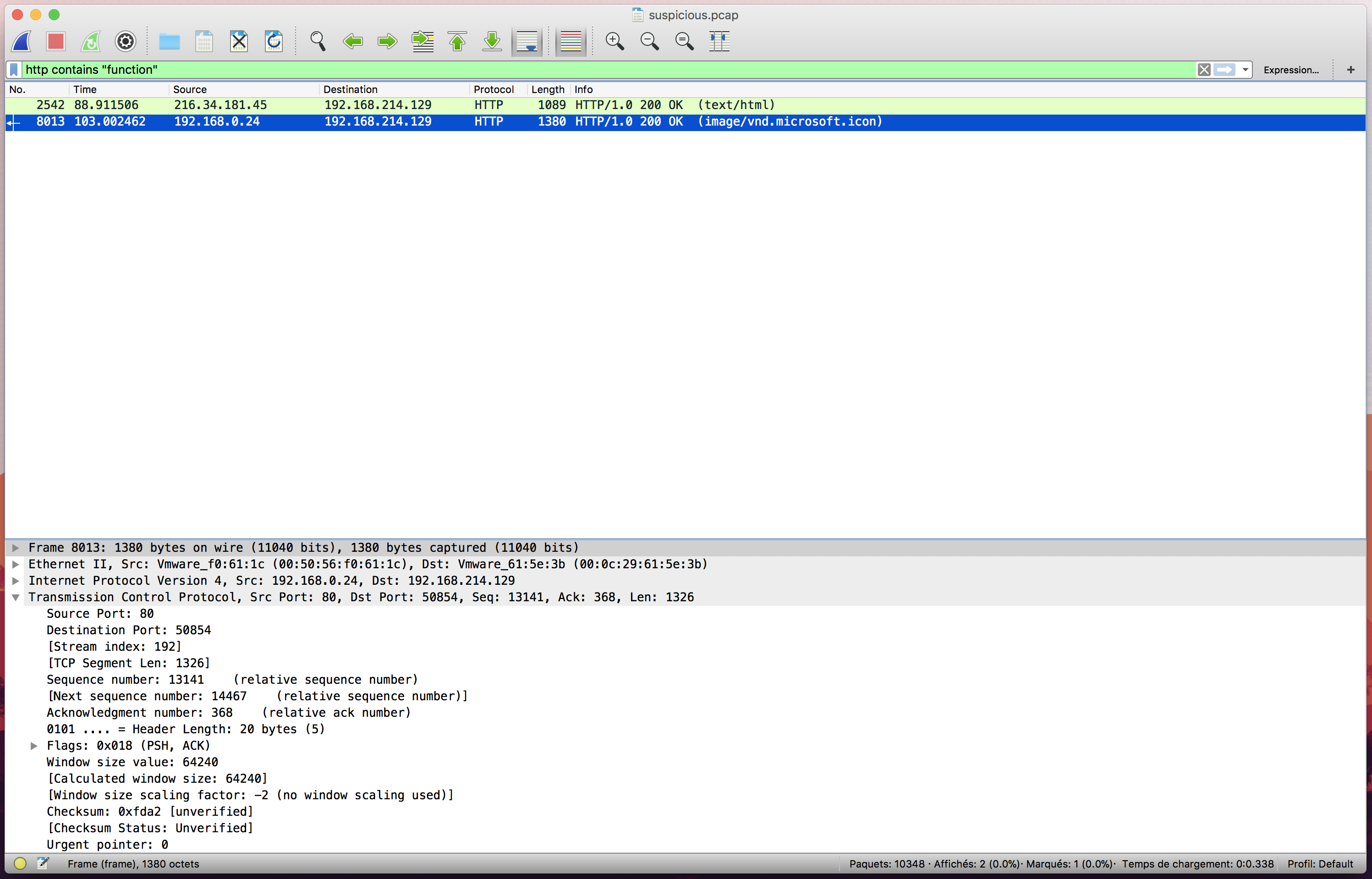This screenshot has width=1372, height=879.
Task: Open the Expression filter builder
Action: [x=1291, y=70]
